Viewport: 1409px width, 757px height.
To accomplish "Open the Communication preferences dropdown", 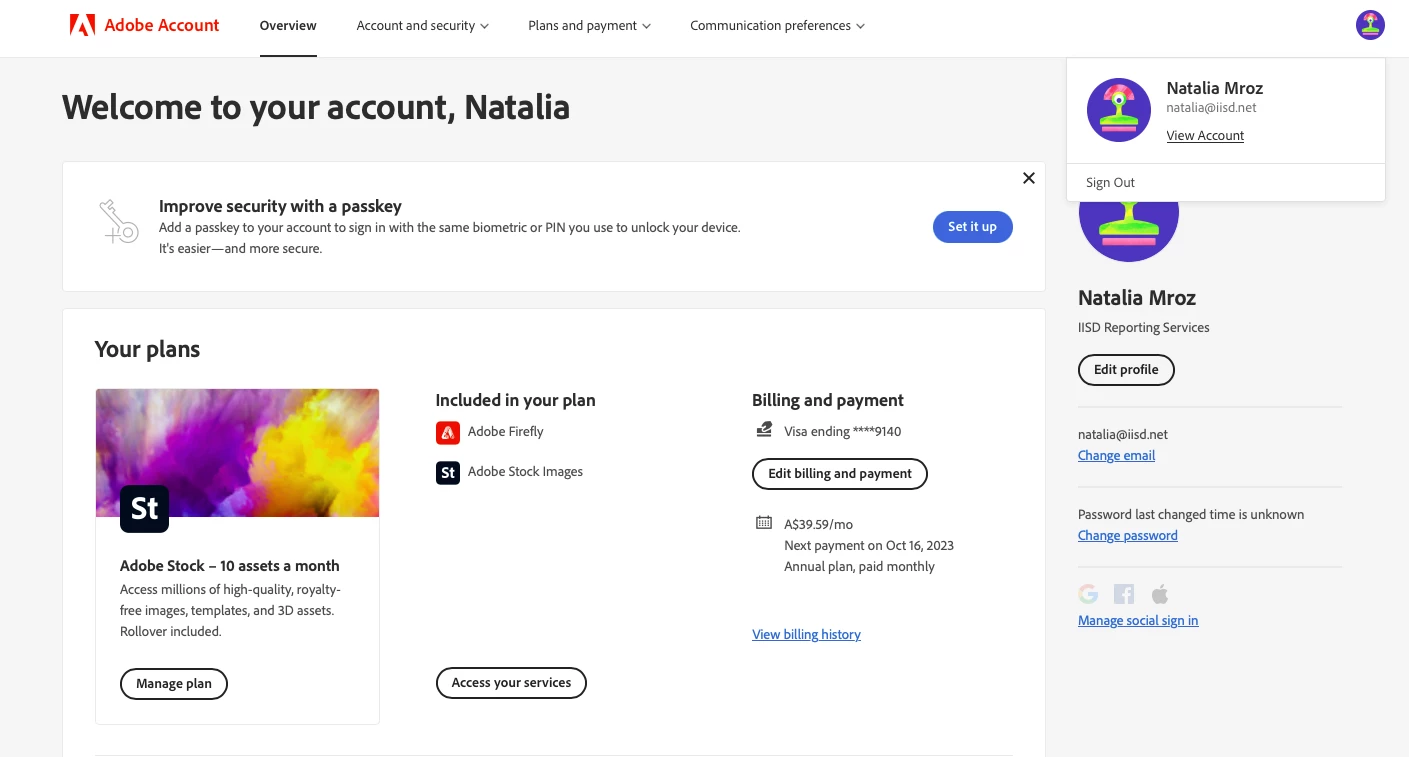I will pos(777,26).
